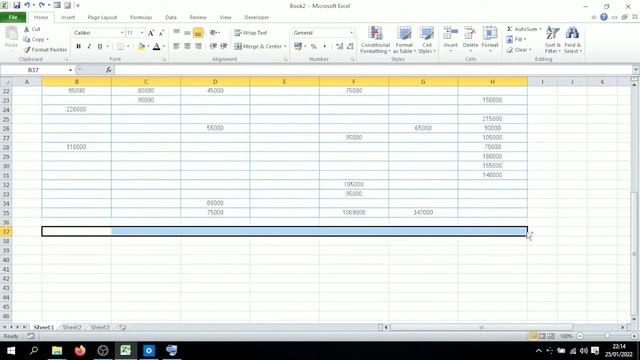640x360 pixels.
Task: Open Format as Table gallery
Action: coord(404,40)
